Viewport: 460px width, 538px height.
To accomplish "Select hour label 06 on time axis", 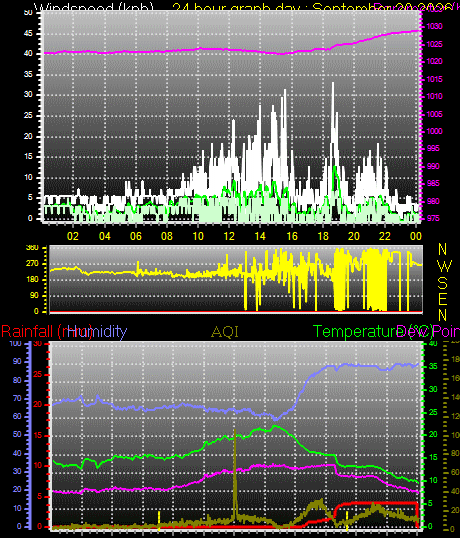I will coord(135,236).
